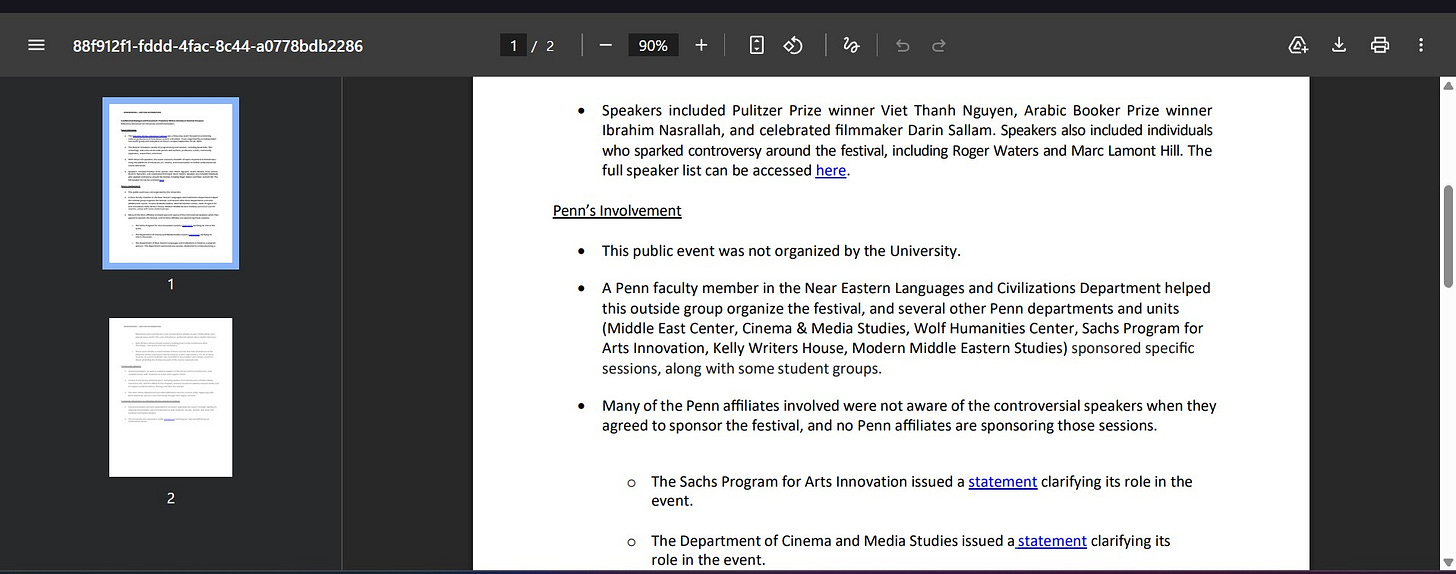Rotate the document counterclockwise

coord(793,45)
